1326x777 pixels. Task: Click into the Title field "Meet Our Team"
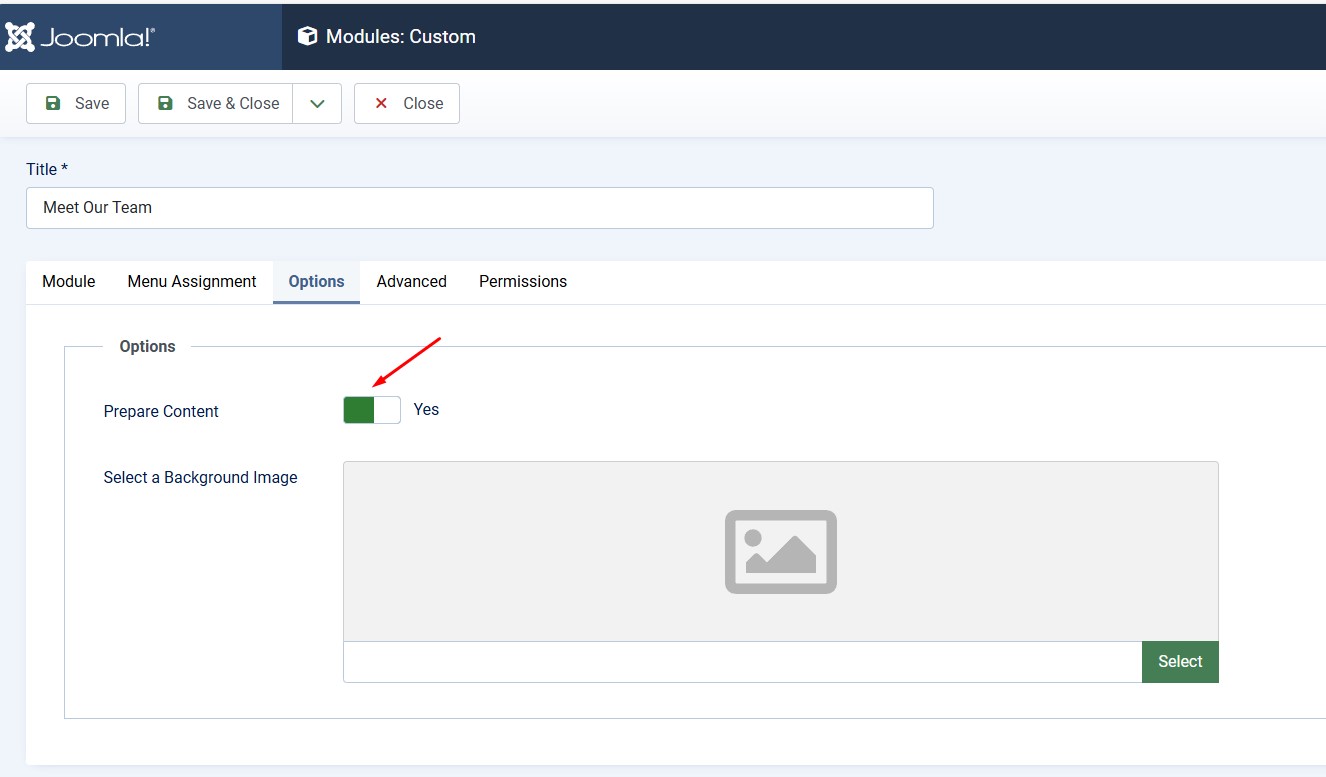[x=479, y=208]
